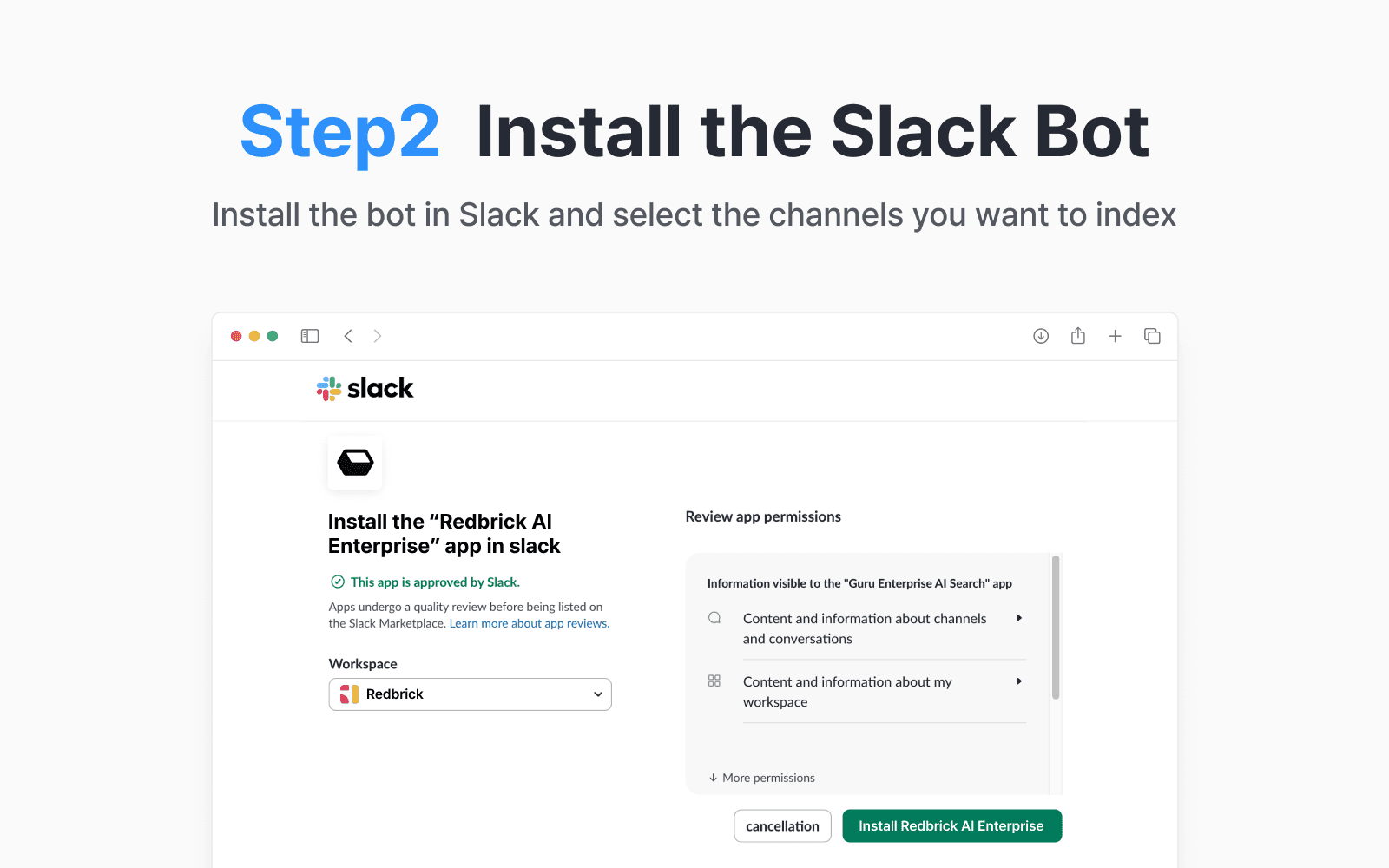This screenshot has height=868, width=1389.
Task: Click the Install Redbrick AI Enterprise button
Action: pyautogui.click(x=951, y=825)
